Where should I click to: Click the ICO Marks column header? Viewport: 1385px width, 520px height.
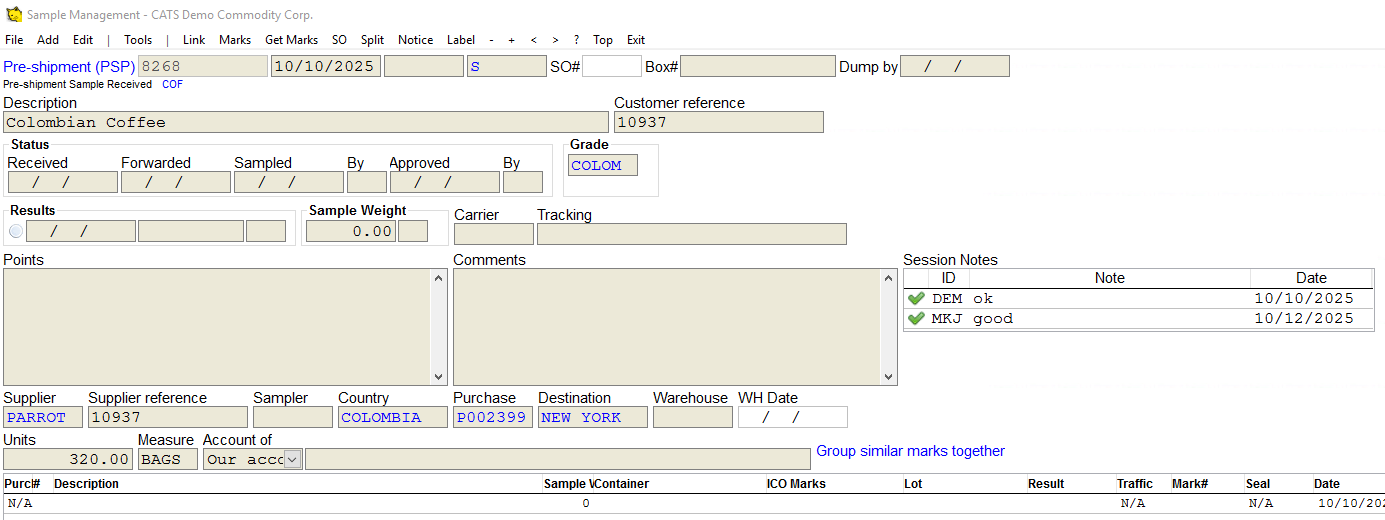tap(796, 484)
